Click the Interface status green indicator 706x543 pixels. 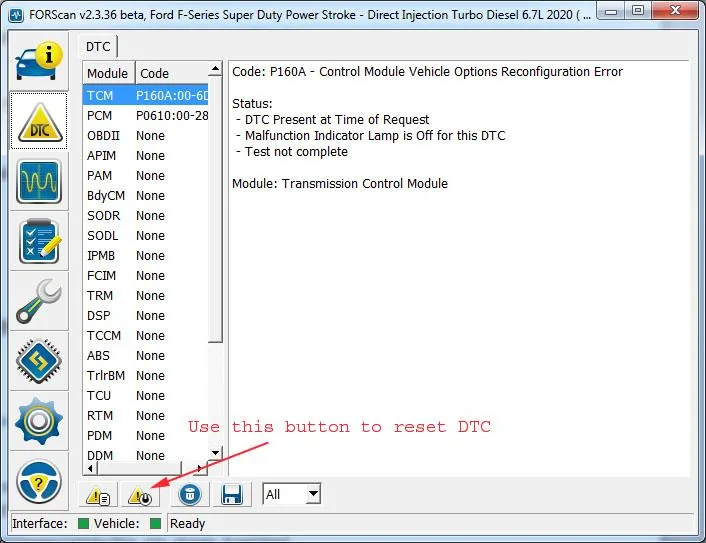83,524
